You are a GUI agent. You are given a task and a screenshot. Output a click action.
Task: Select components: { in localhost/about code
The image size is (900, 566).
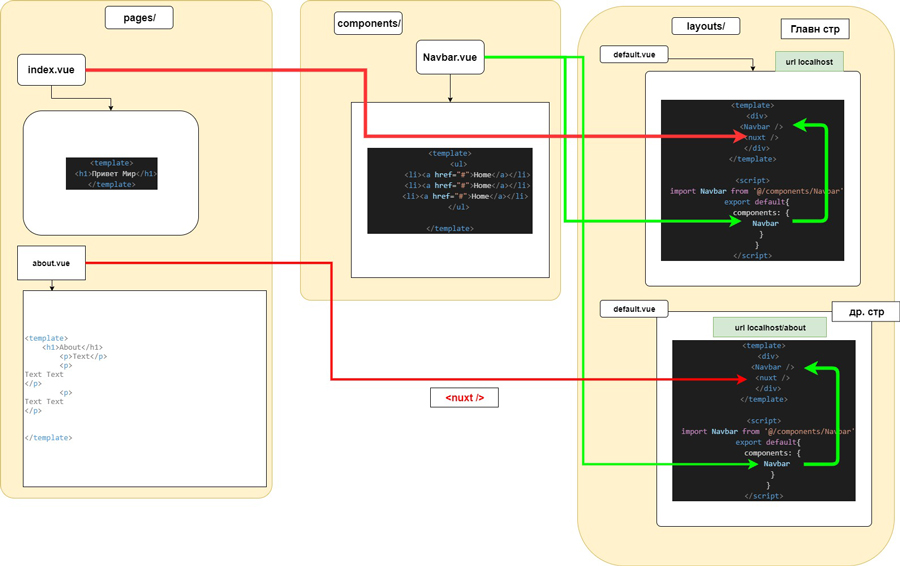(773, 453)
